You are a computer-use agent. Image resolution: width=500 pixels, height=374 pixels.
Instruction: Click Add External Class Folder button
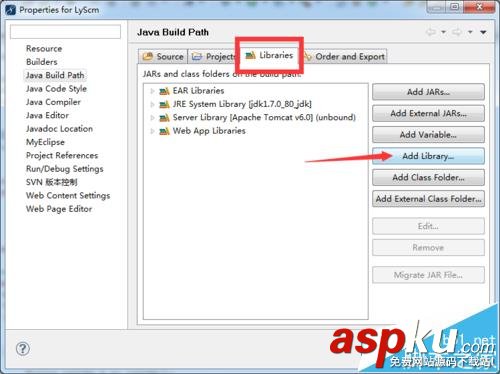428,199
